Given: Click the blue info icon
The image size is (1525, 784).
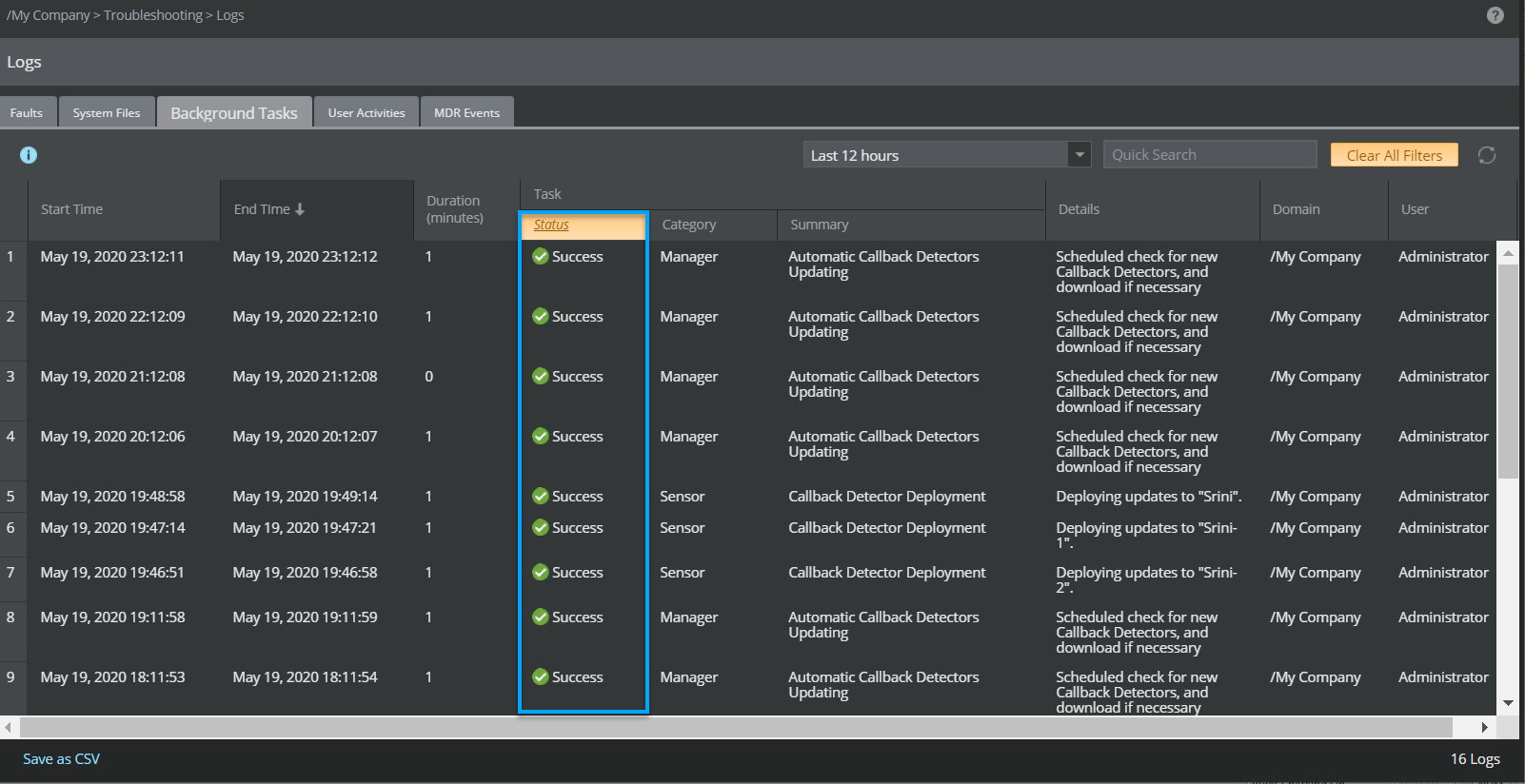Looking at the screenshot, I should point(29,155).
